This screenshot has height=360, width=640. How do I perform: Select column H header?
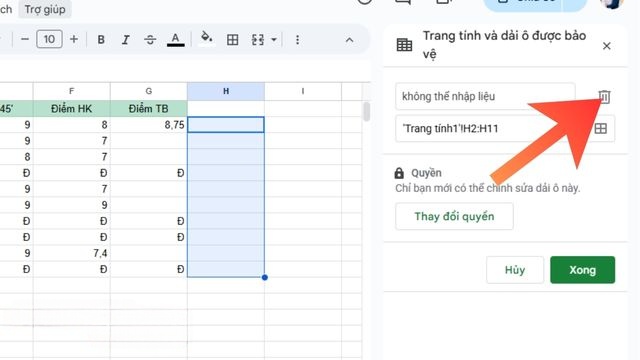coord(226,91)
